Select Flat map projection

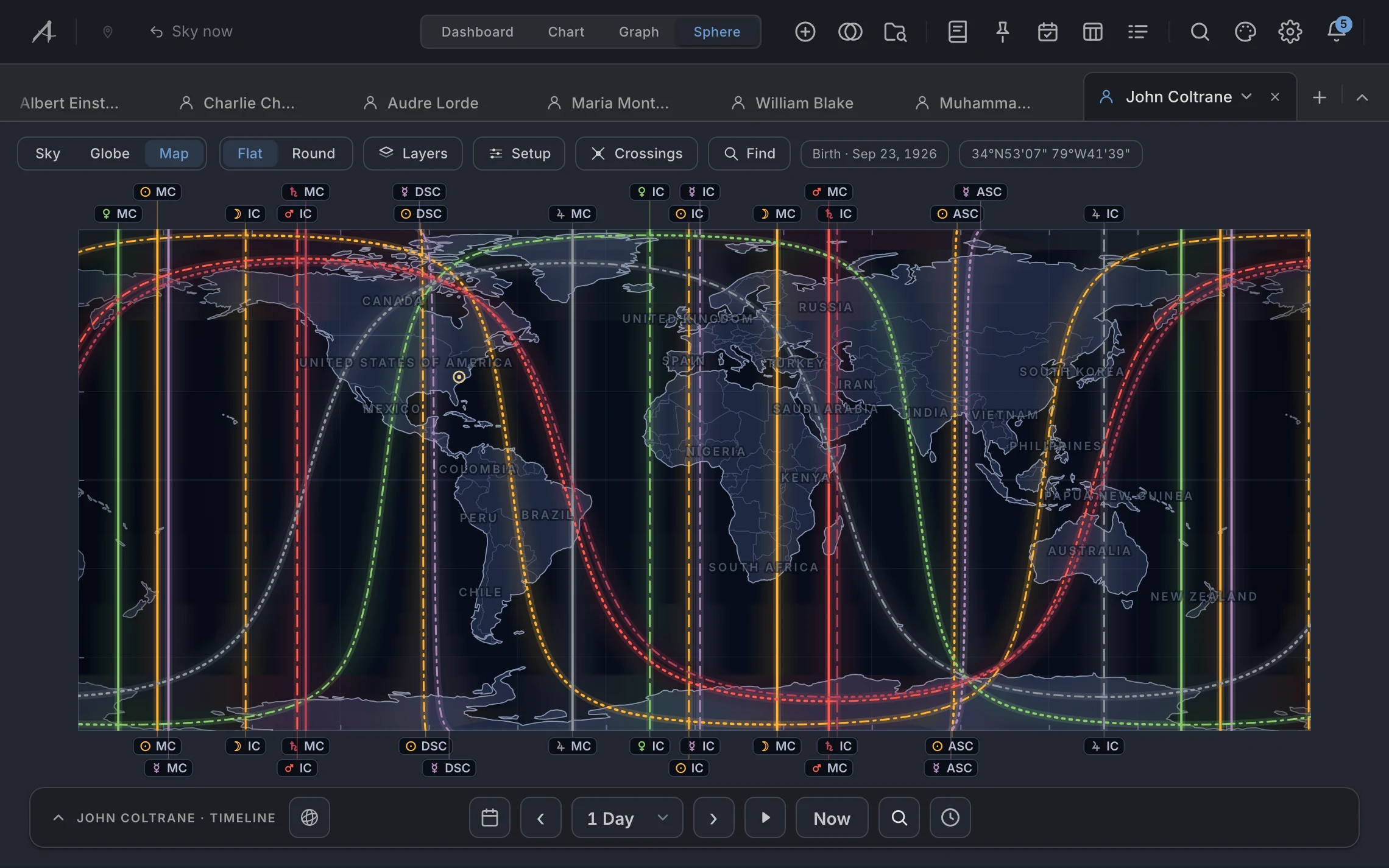(x=250, y=153)
